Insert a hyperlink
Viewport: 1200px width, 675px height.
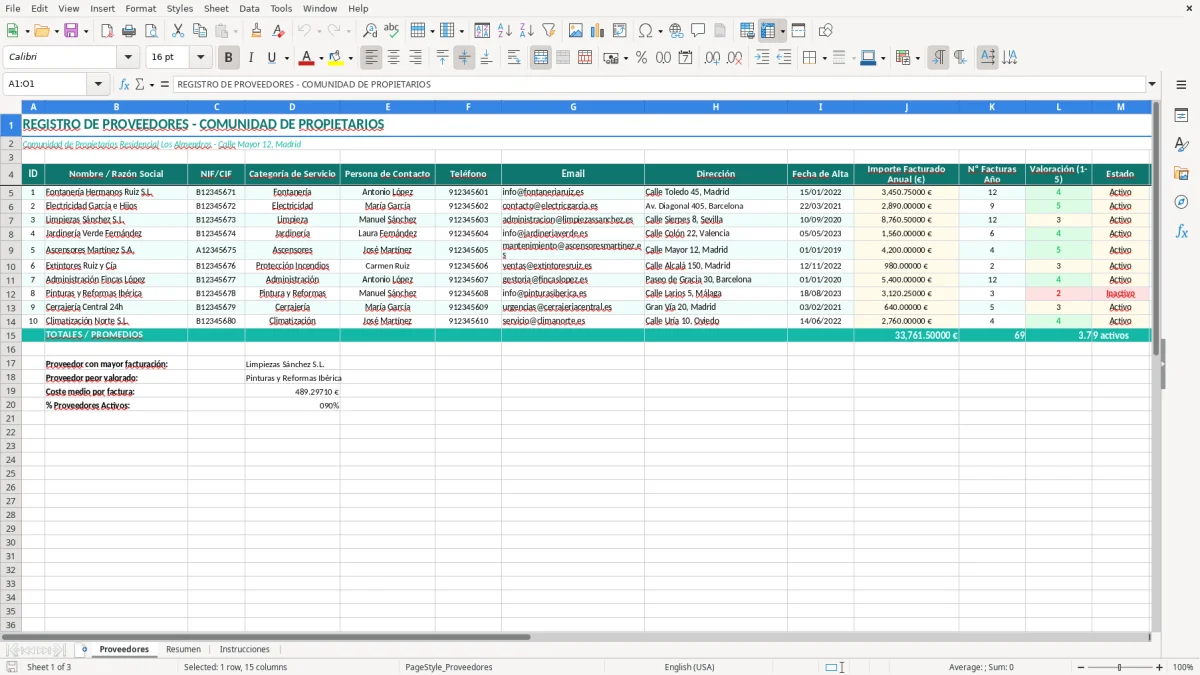(x=676, y=31)
